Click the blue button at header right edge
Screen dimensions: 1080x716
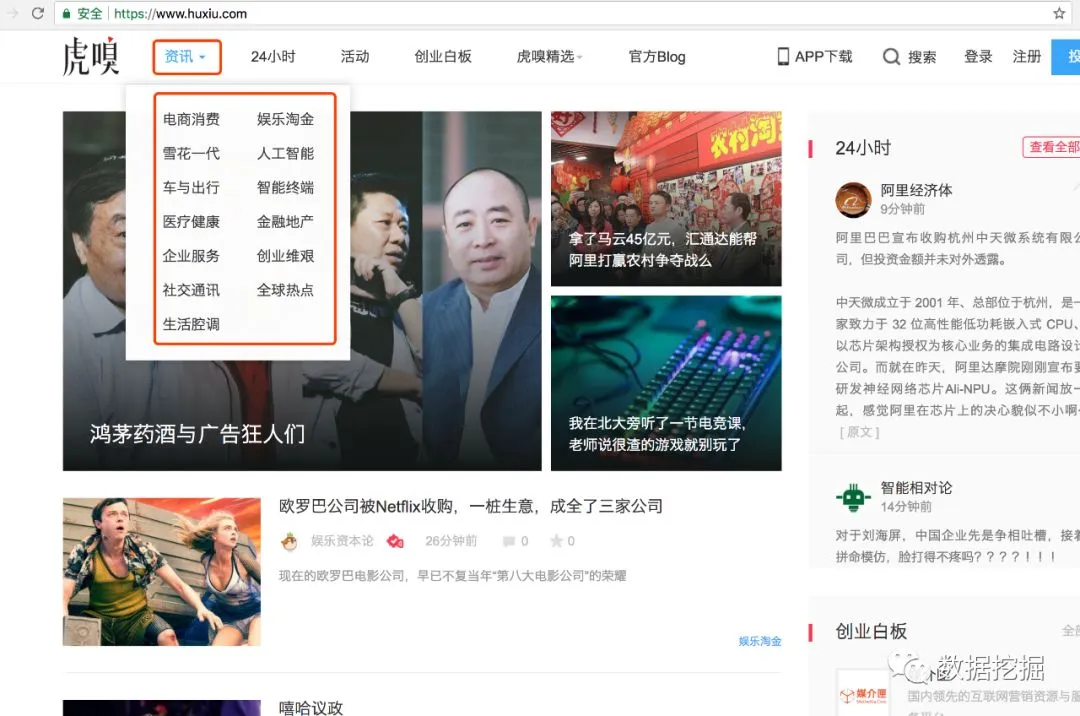1066,56
